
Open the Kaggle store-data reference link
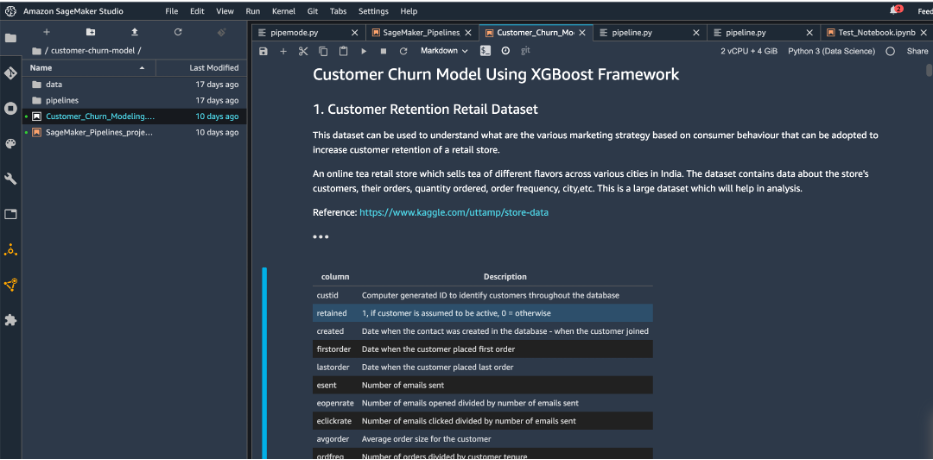[454, 212]
